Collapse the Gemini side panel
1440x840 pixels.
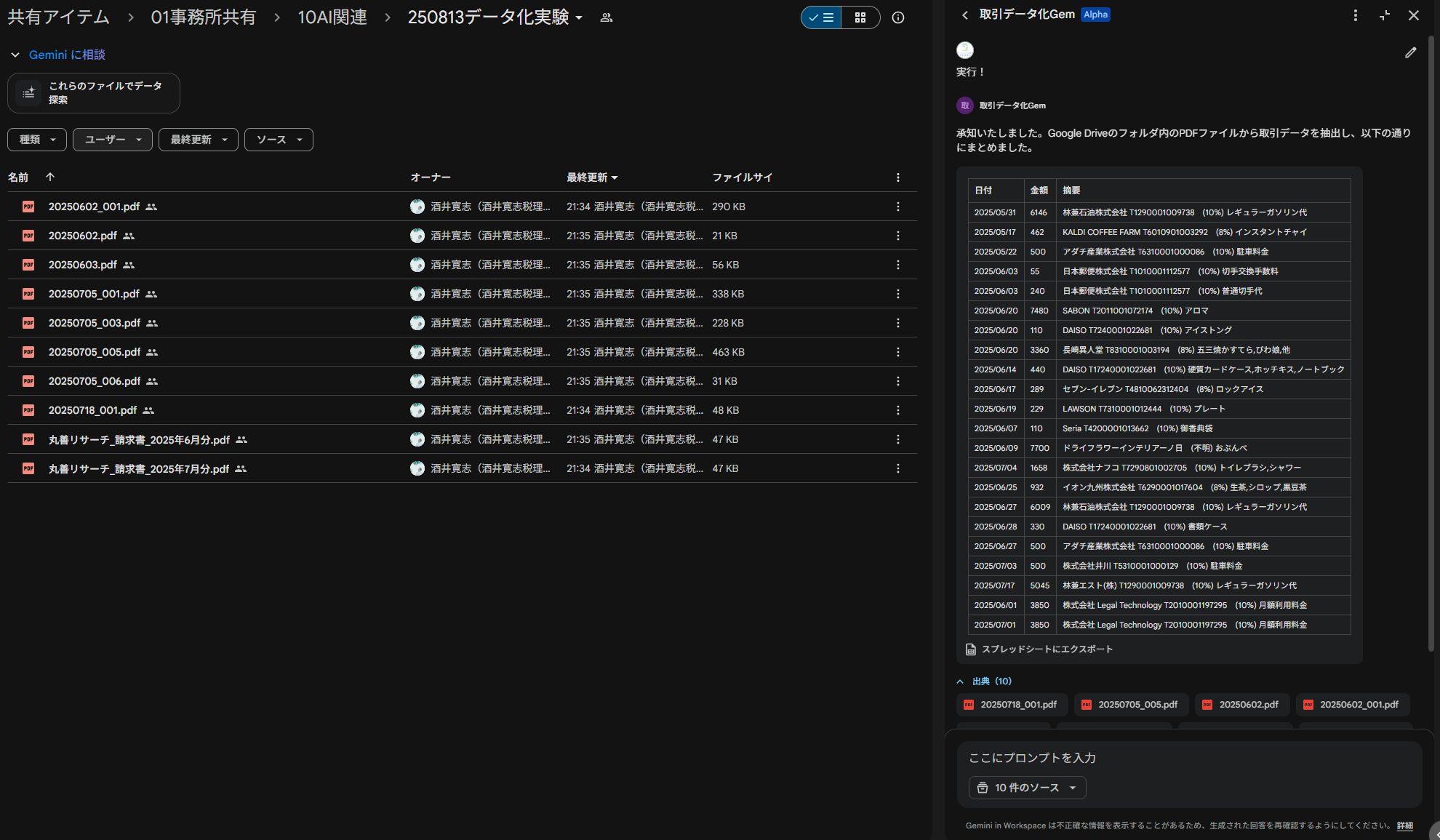click(x=1384, y=15)
